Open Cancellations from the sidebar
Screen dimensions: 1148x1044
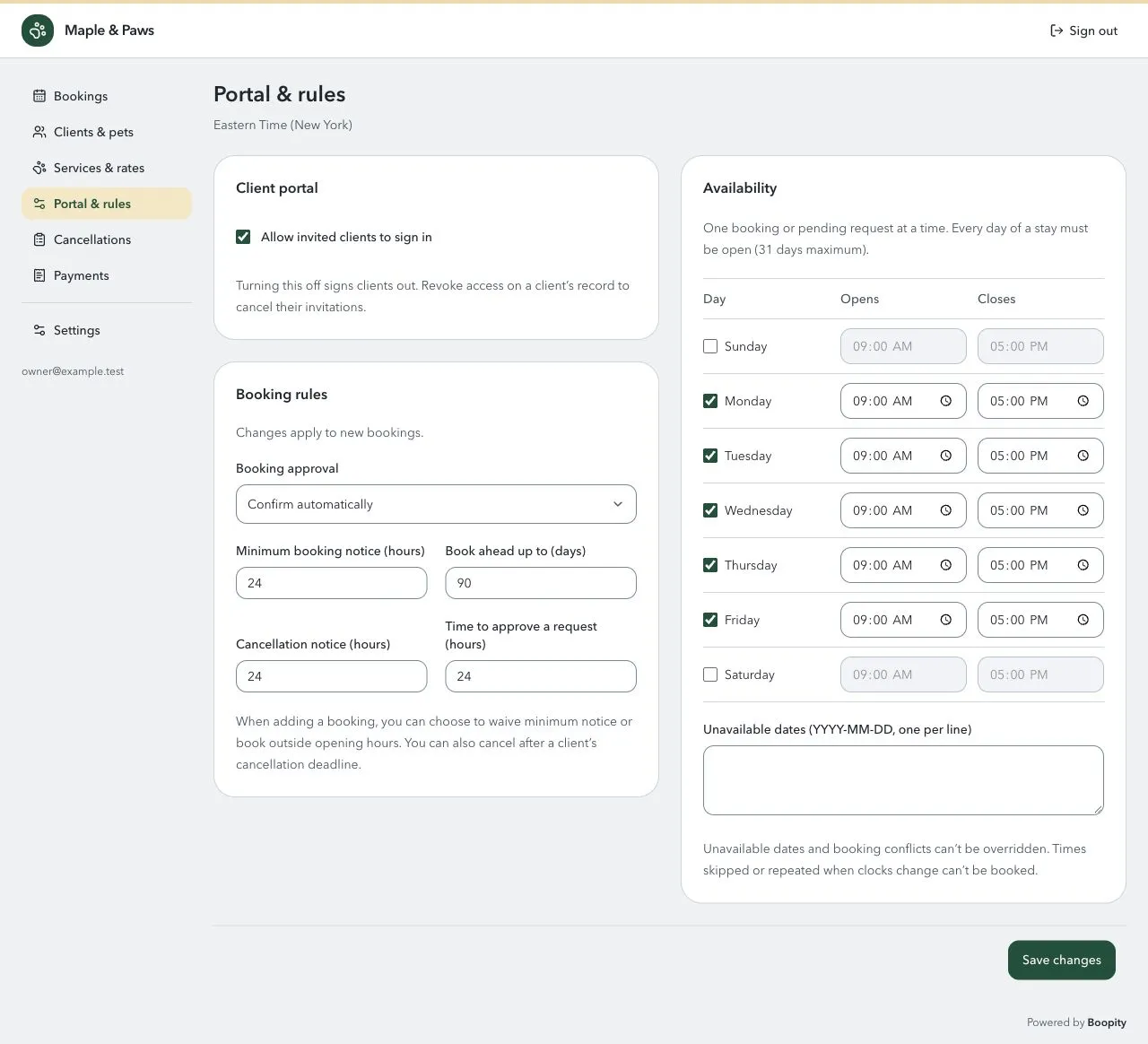107,239
